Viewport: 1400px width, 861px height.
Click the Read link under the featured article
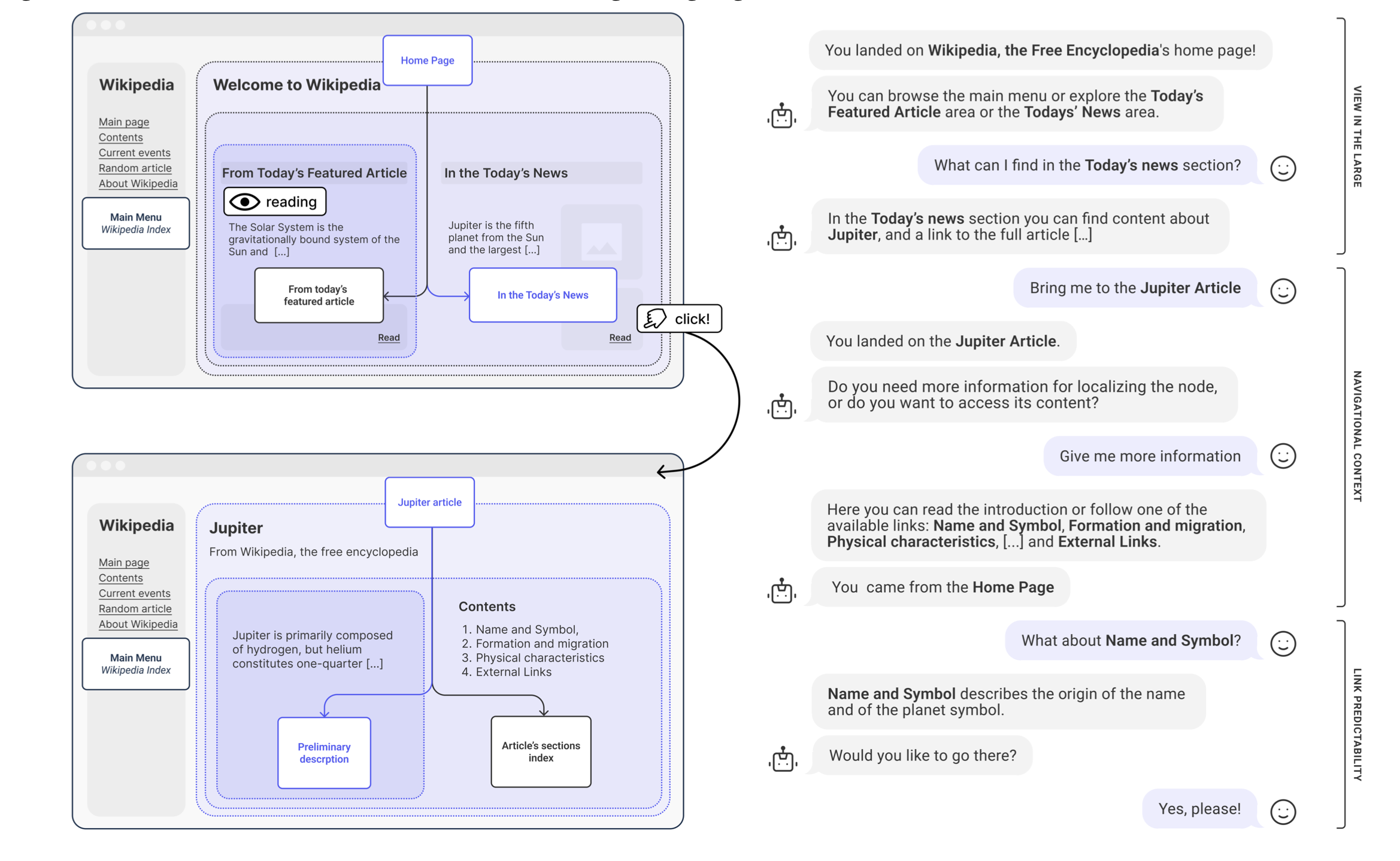click(x=389, y=338)
